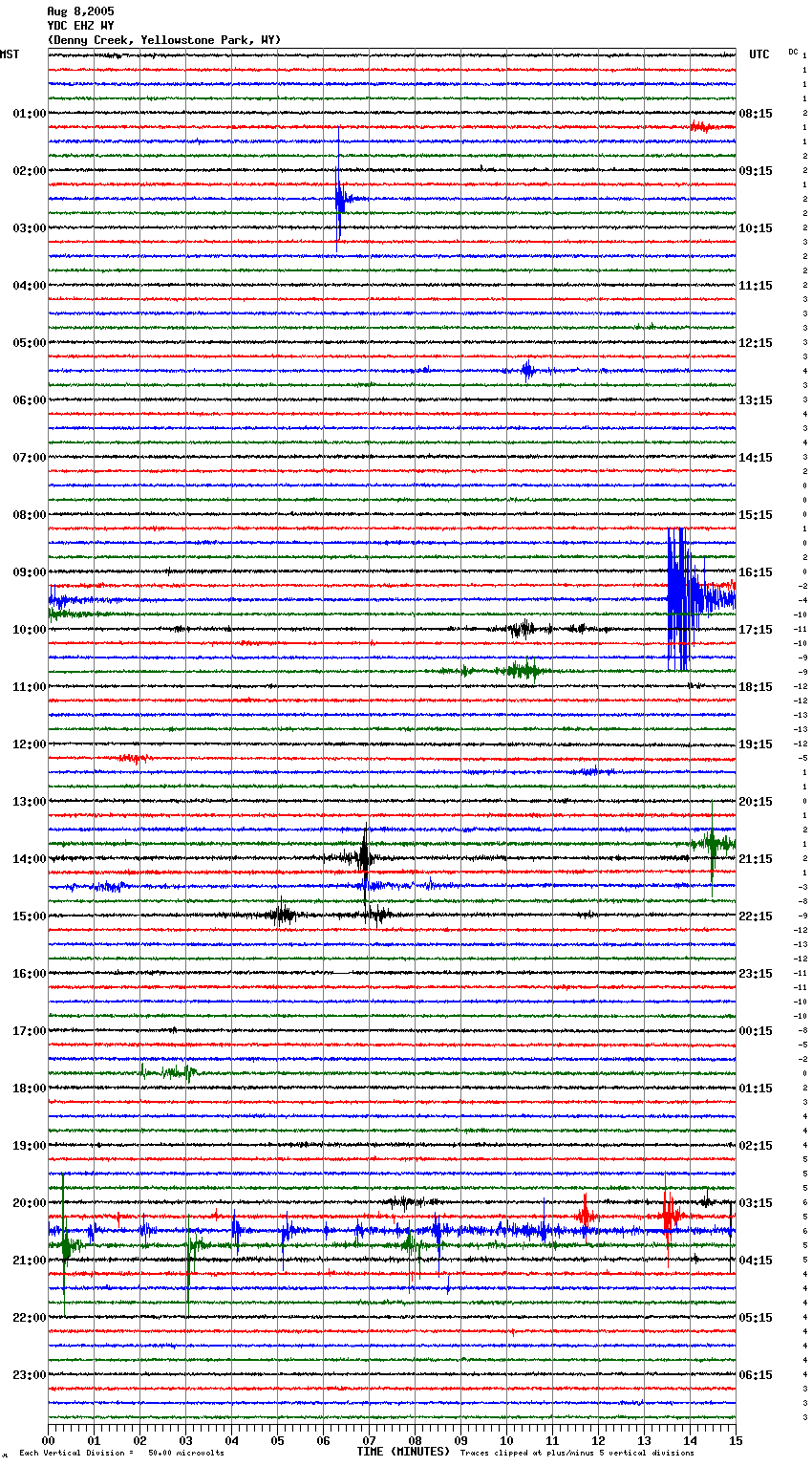Screen dimensions: 812x1466
Task: Select the 14:00 MST time label
Action: click(30, 859)
